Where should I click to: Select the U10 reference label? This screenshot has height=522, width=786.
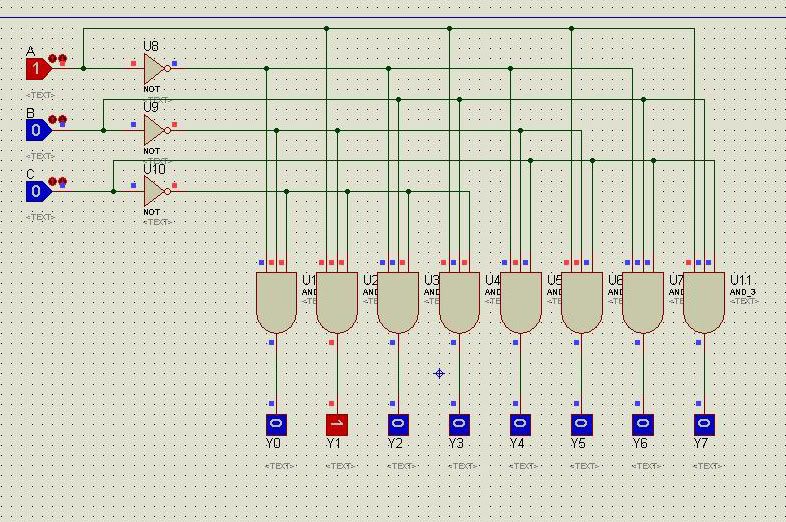pyautogui.click(x=154, y=169)
